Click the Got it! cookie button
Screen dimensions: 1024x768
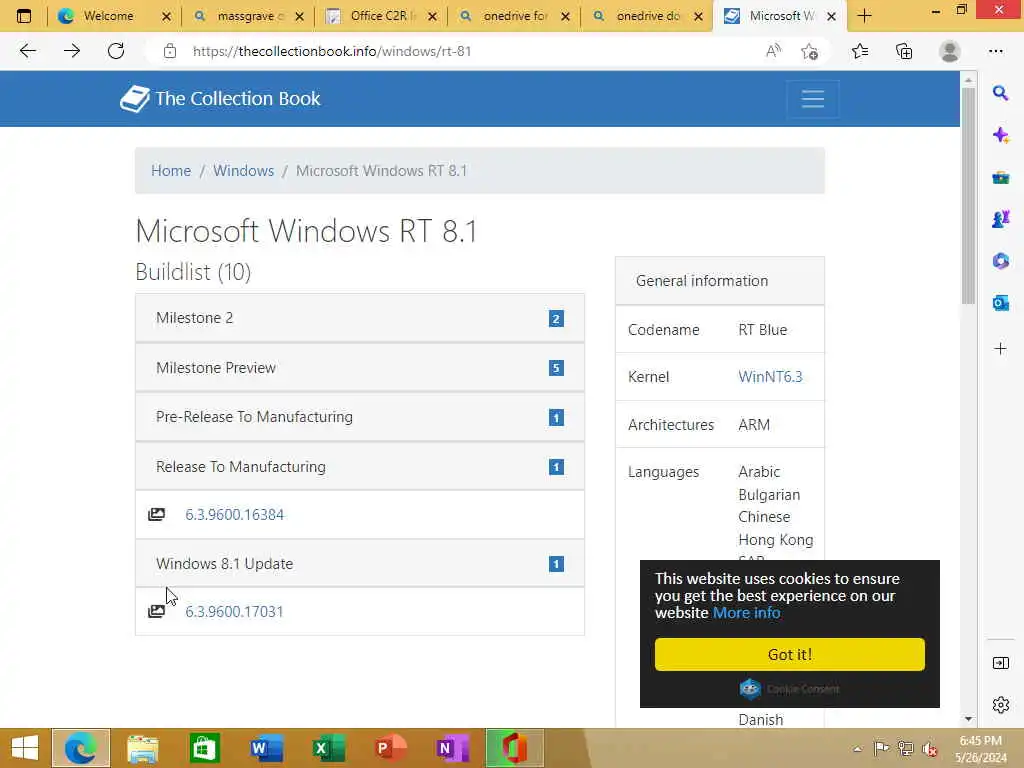click(790, 654)
